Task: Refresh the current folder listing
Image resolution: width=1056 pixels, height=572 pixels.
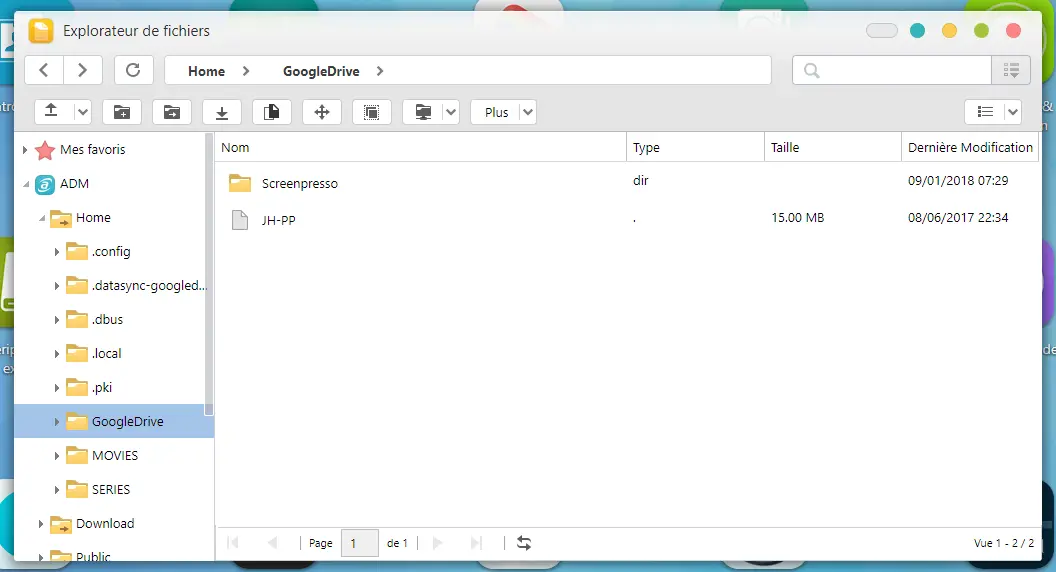Action: (x=133, y=70)
